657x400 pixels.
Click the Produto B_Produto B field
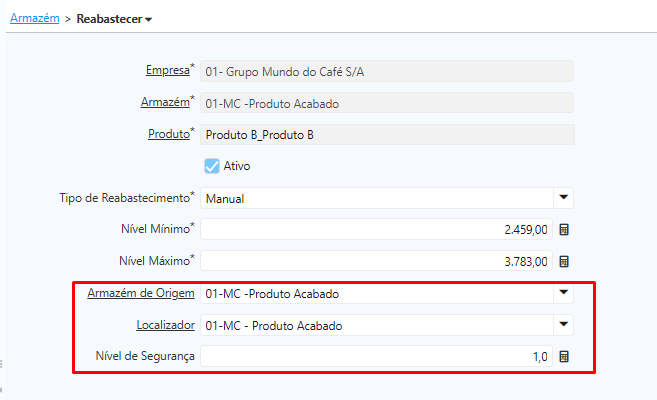[x=387, y=134]
